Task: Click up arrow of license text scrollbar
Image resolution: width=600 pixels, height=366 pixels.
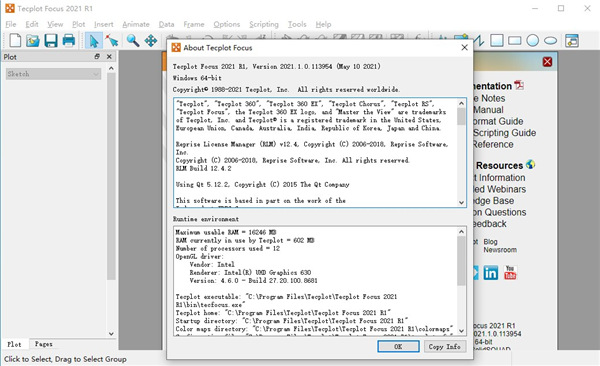Action: (461, 103)
